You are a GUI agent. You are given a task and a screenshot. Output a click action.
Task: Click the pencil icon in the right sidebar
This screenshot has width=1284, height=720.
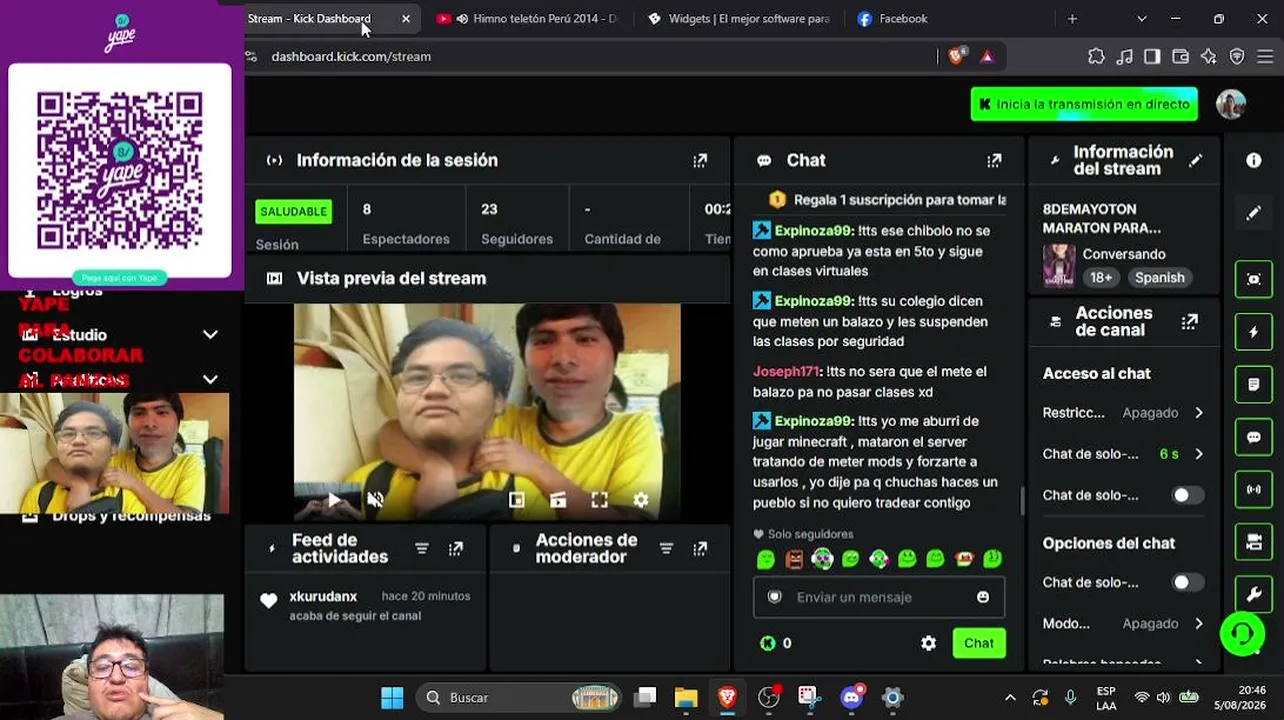pos(1254,213)
